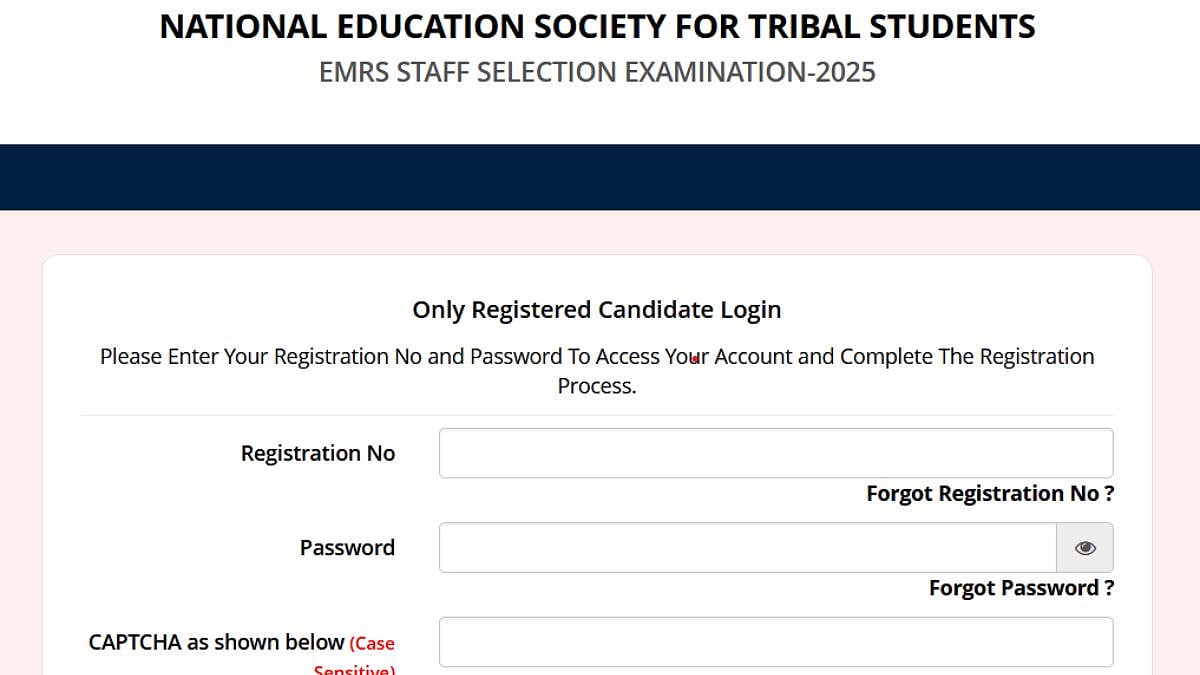Click inside the Registration No input box
Image resolution: width=1200 pixels, height=675 pixels.
click(775, 452)
